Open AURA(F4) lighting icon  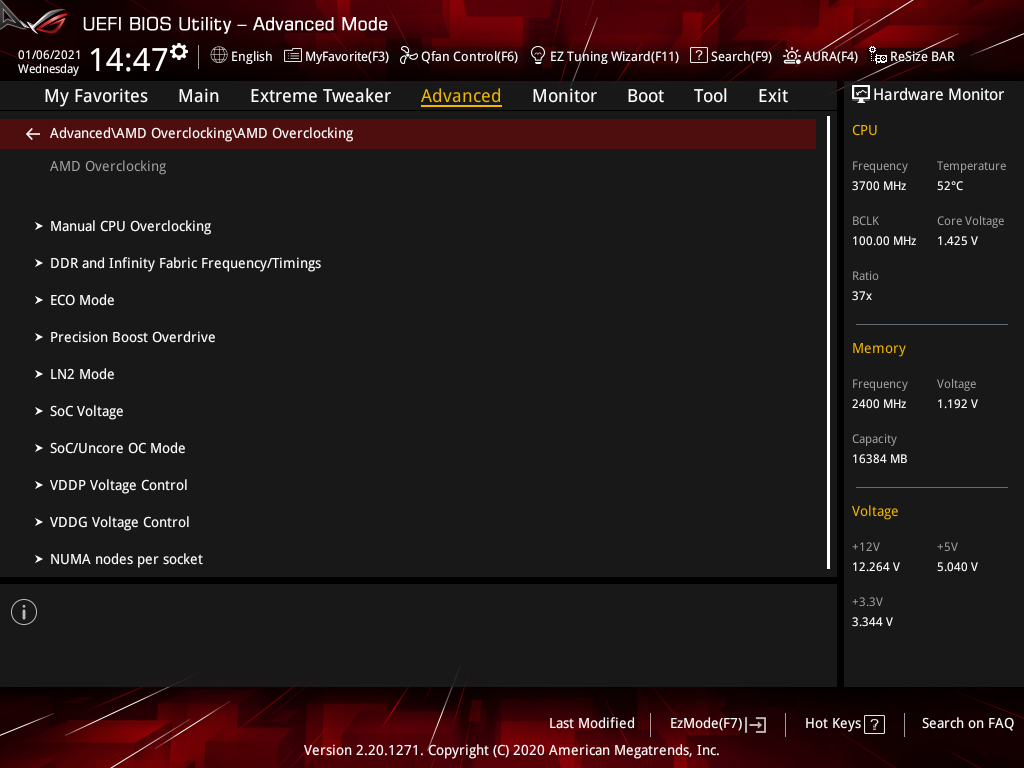pos(792,56)
